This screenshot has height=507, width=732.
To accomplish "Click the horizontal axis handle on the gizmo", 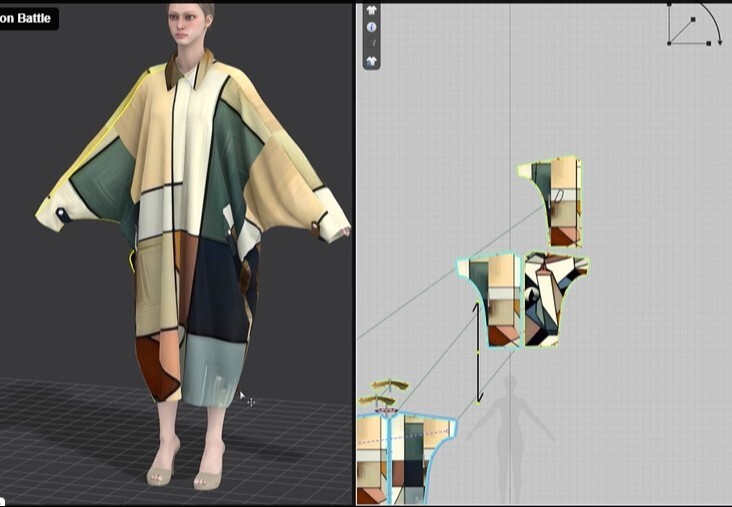I will tap(708, 43).
